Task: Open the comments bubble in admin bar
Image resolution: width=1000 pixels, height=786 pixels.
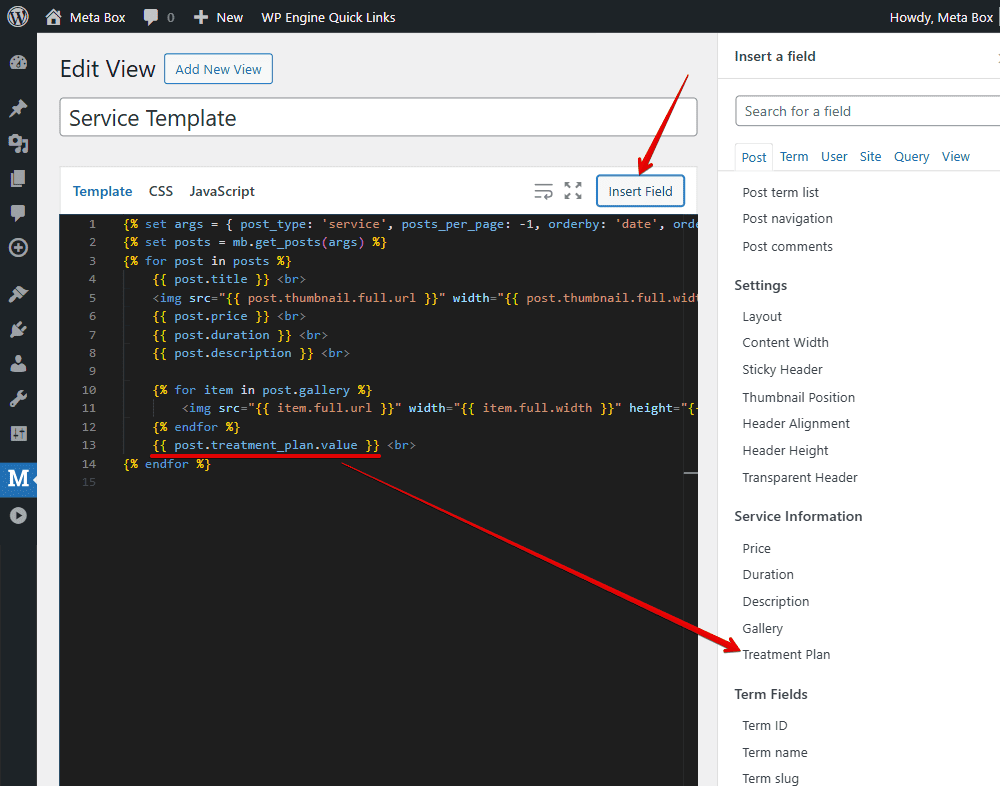Action: 151,17
